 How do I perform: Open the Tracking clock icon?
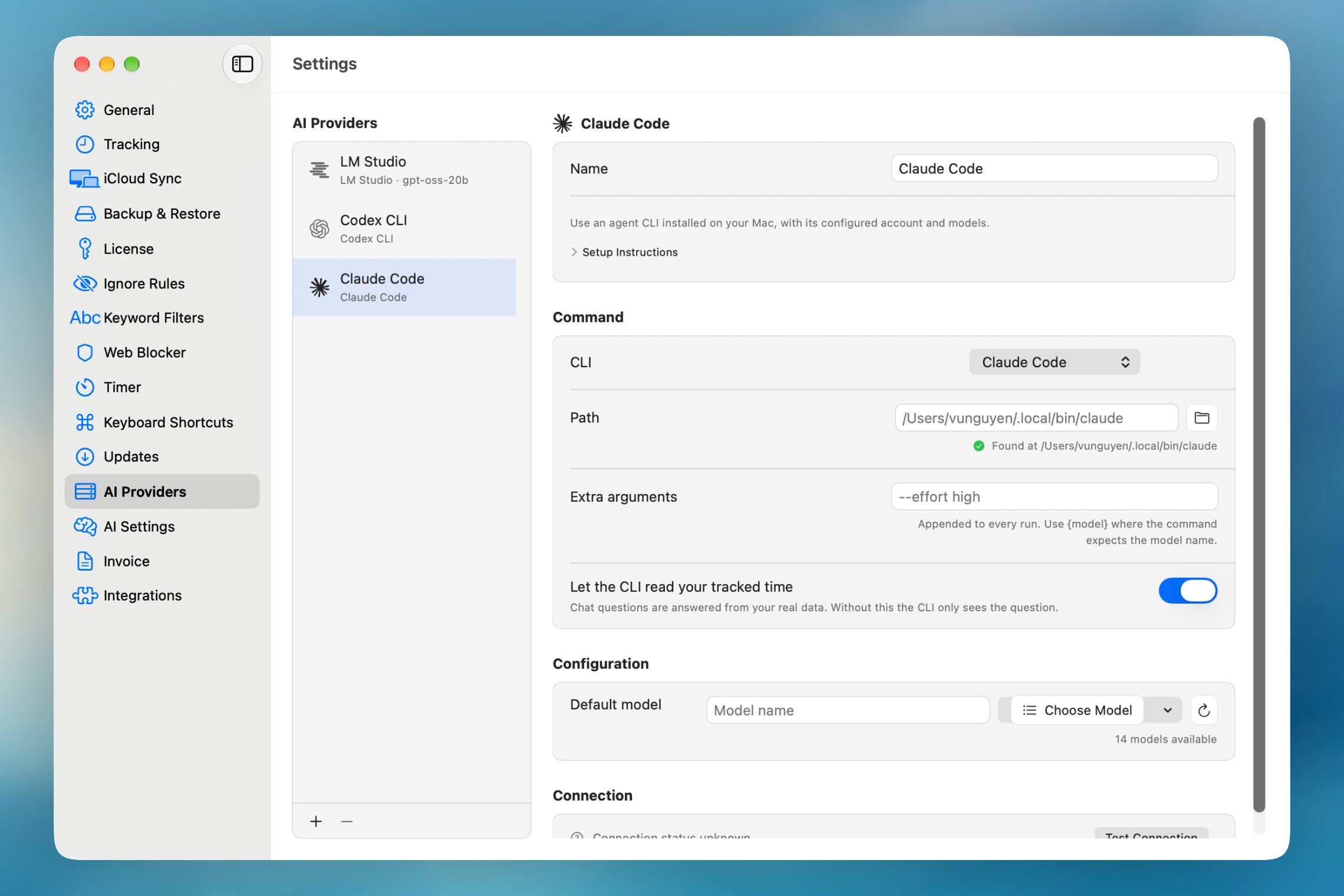[85, 144]
